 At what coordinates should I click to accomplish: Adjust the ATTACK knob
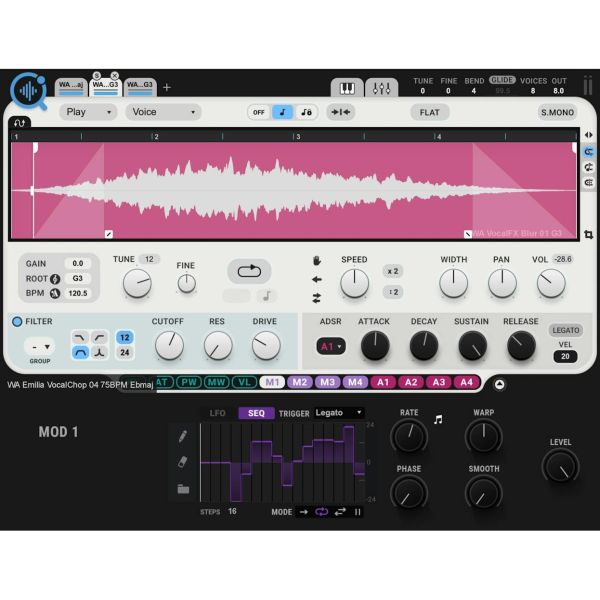(x=375, y=346)
